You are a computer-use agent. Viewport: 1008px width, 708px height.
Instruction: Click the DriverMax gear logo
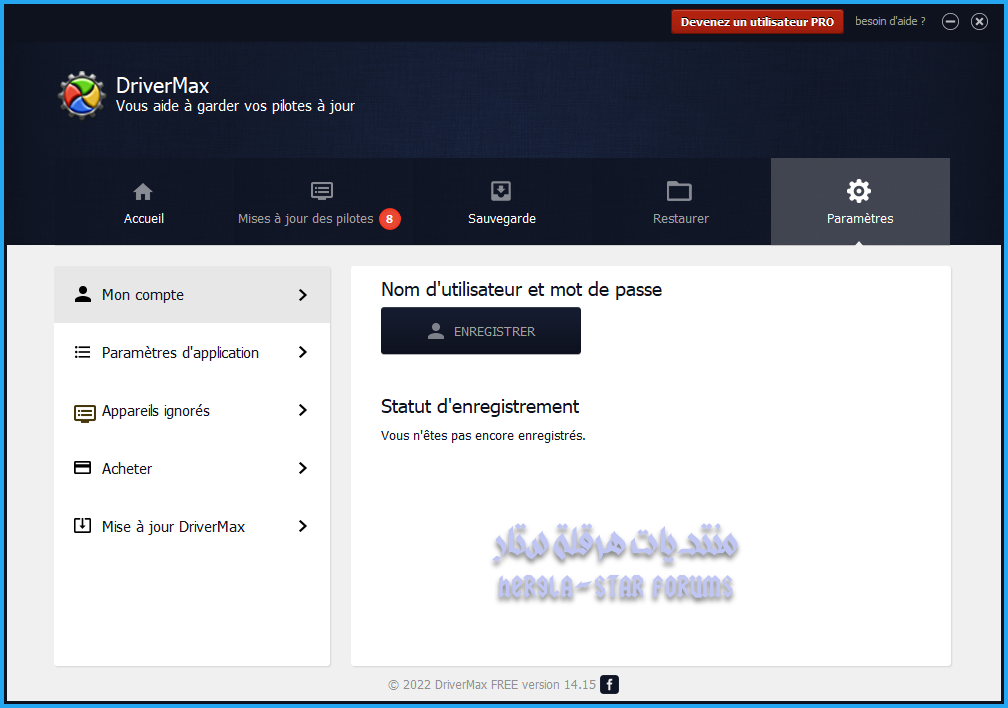pyautogui.click(x=81, y=96)
